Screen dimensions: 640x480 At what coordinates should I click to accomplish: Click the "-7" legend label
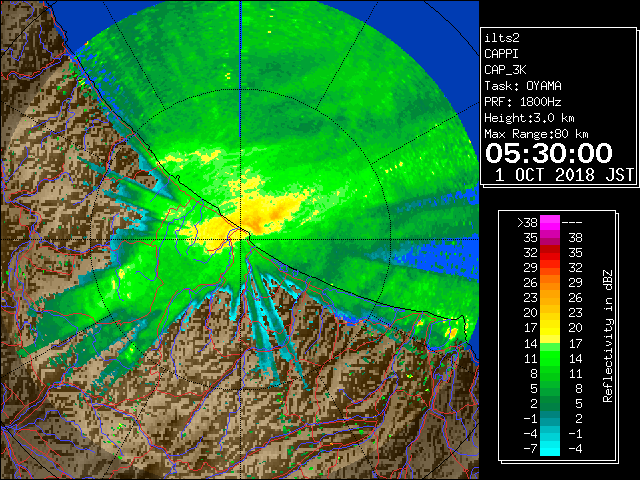(530, 449)
